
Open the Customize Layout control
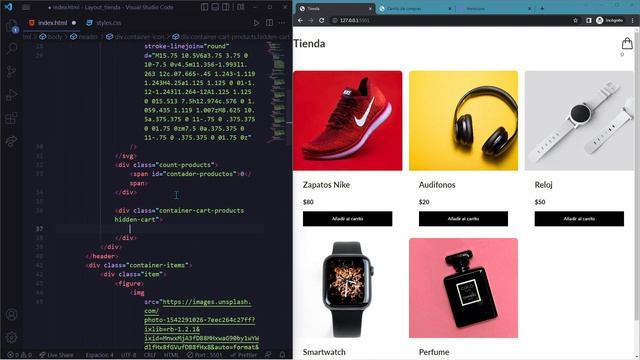[241, 7]
